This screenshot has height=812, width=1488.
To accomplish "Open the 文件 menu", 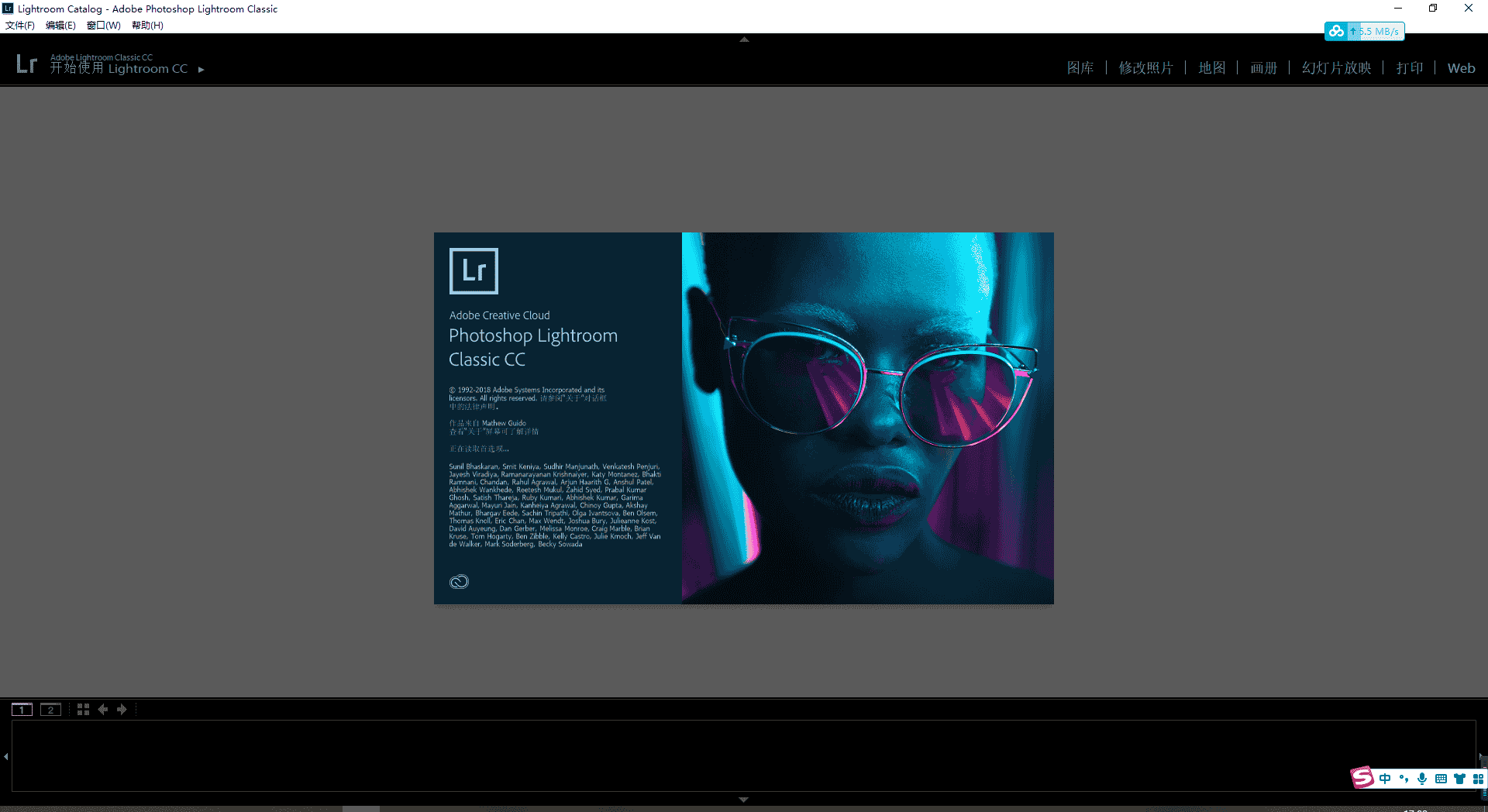I will [x=19, y=25].
